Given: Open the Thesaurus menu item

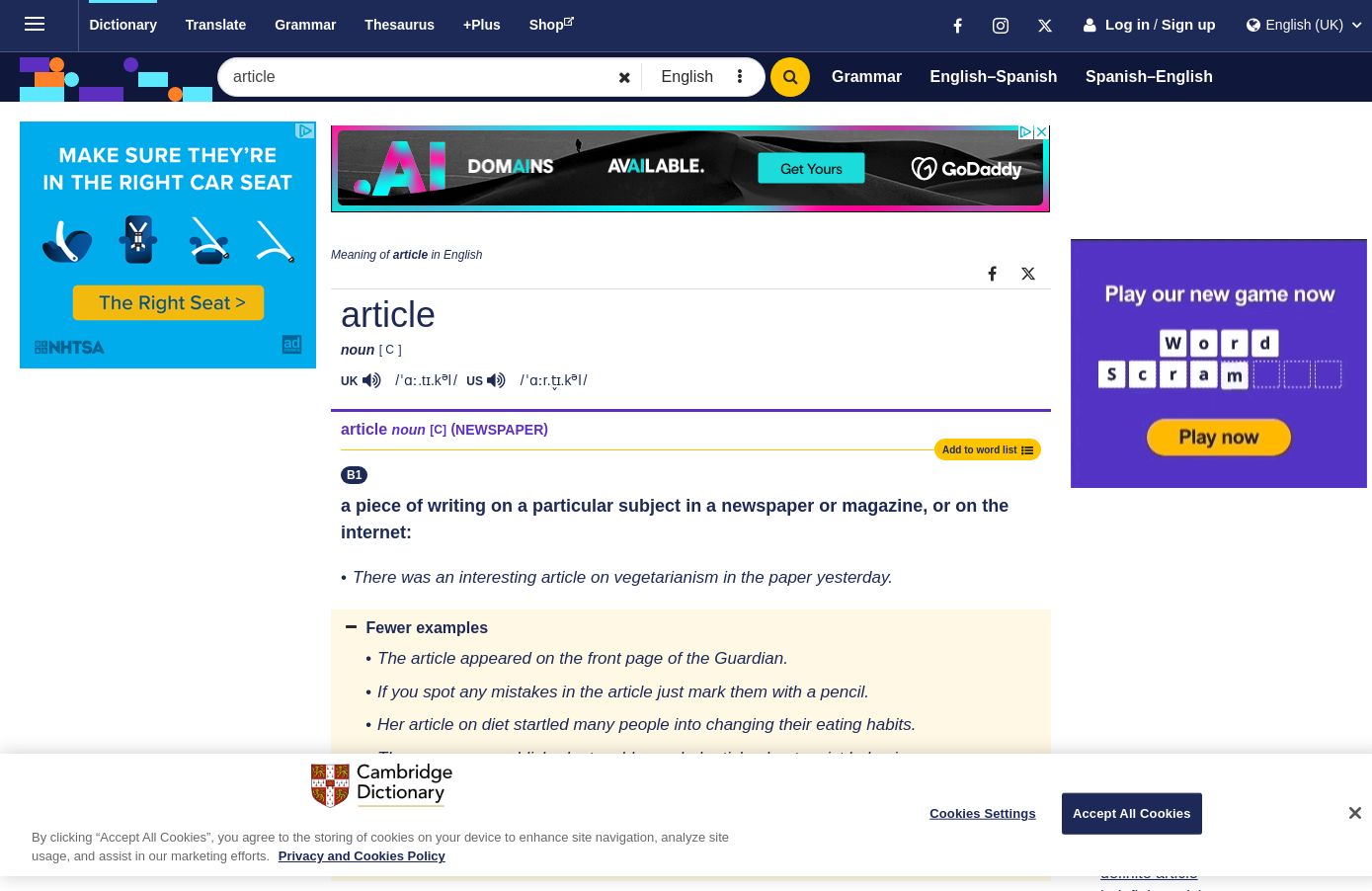Looking at the screenshot, I should point(399,25).
